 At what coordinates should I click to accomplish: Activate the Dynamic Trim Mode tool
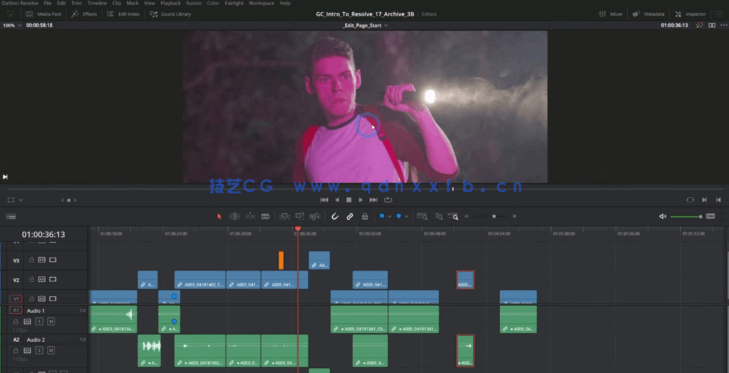pos(250,216)
